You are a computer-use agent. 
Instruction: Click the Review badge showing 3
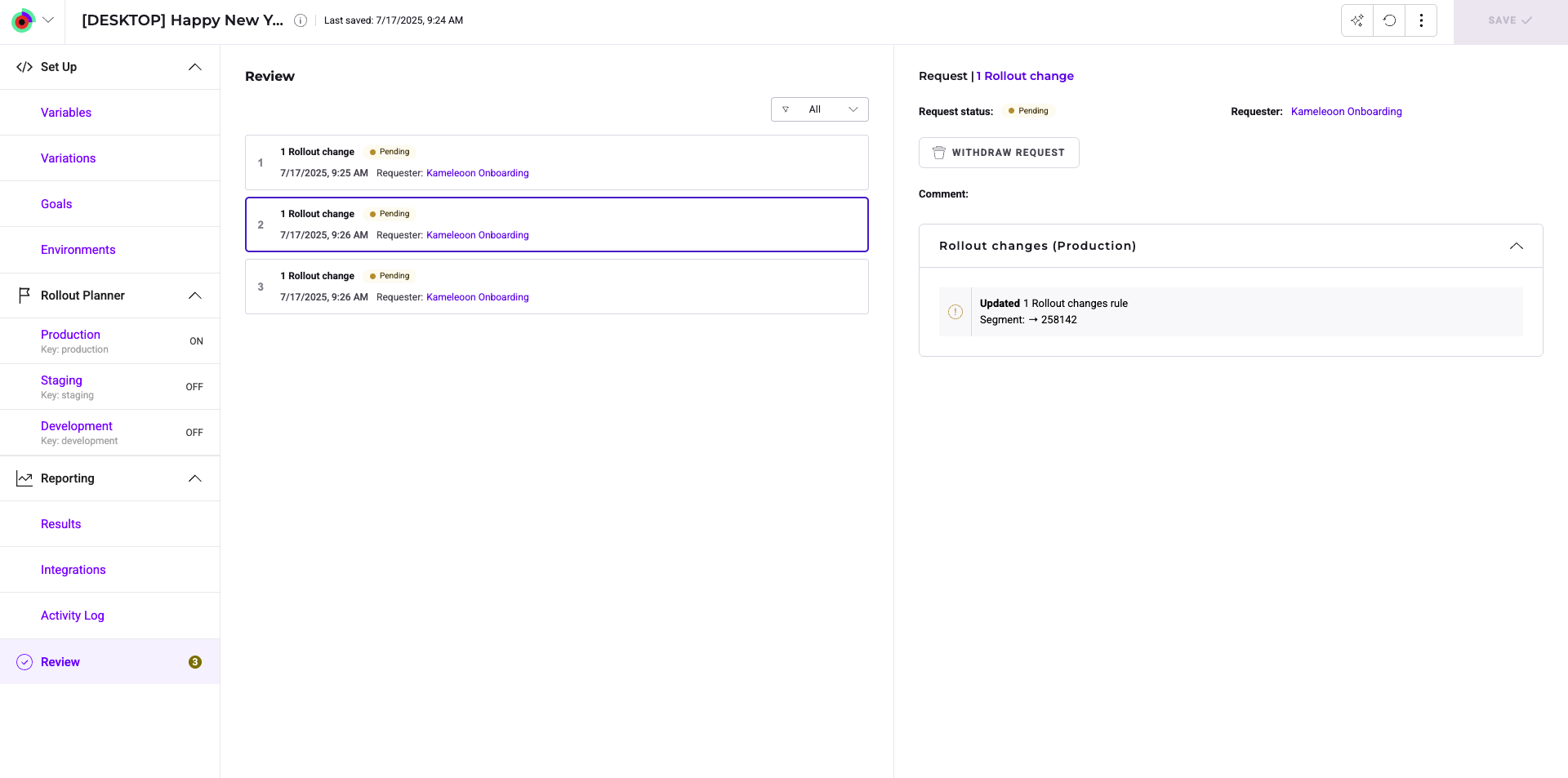click(195, 662)
